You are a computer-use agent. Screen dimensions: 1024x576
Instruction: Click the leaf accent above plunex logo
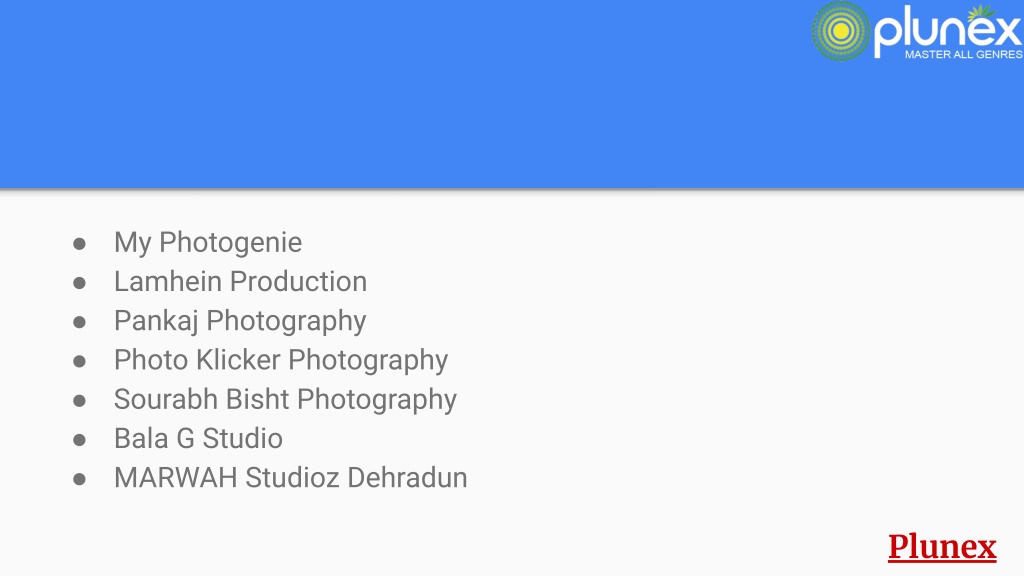pyautogui.click(x=980, y=12)
